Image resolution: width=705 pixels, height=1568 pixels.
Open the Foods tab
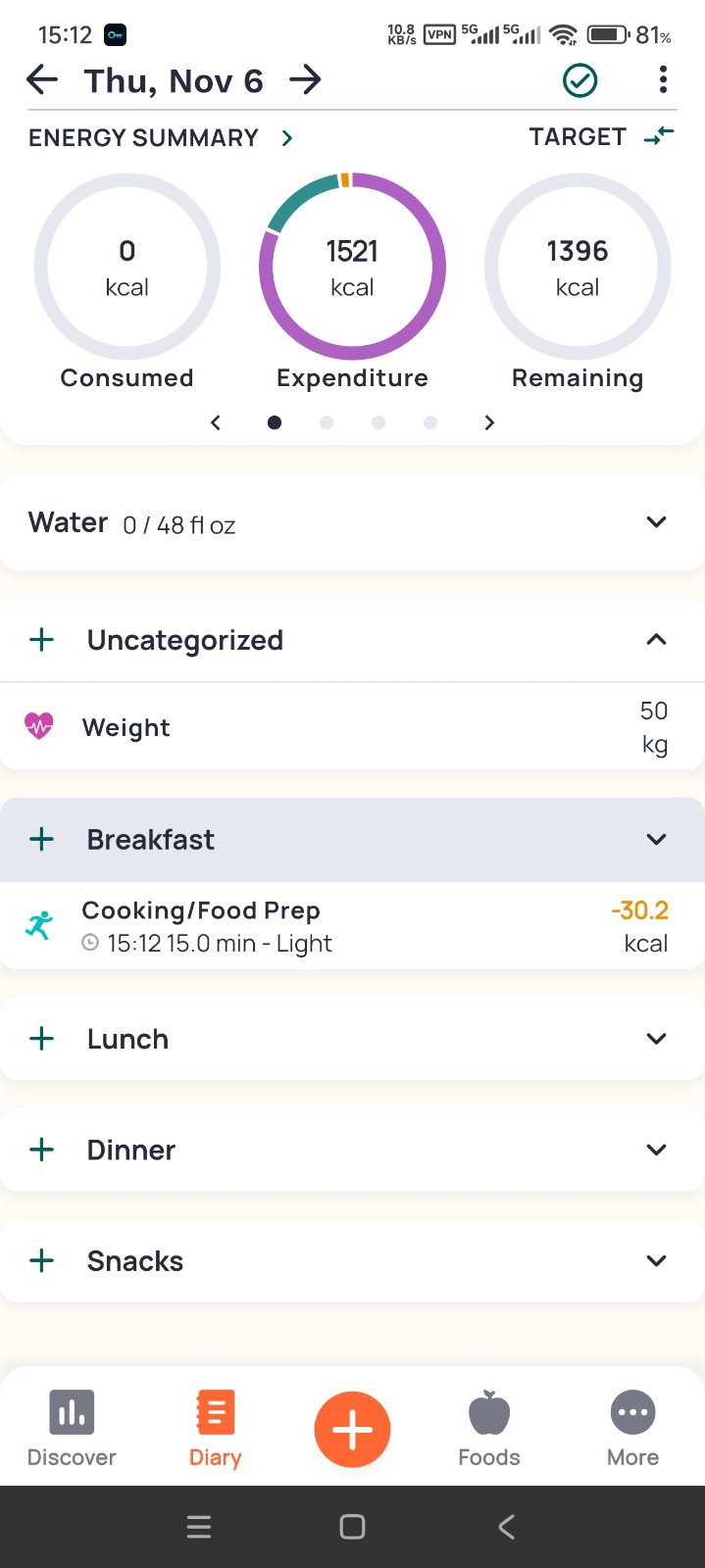[489, 1429]
